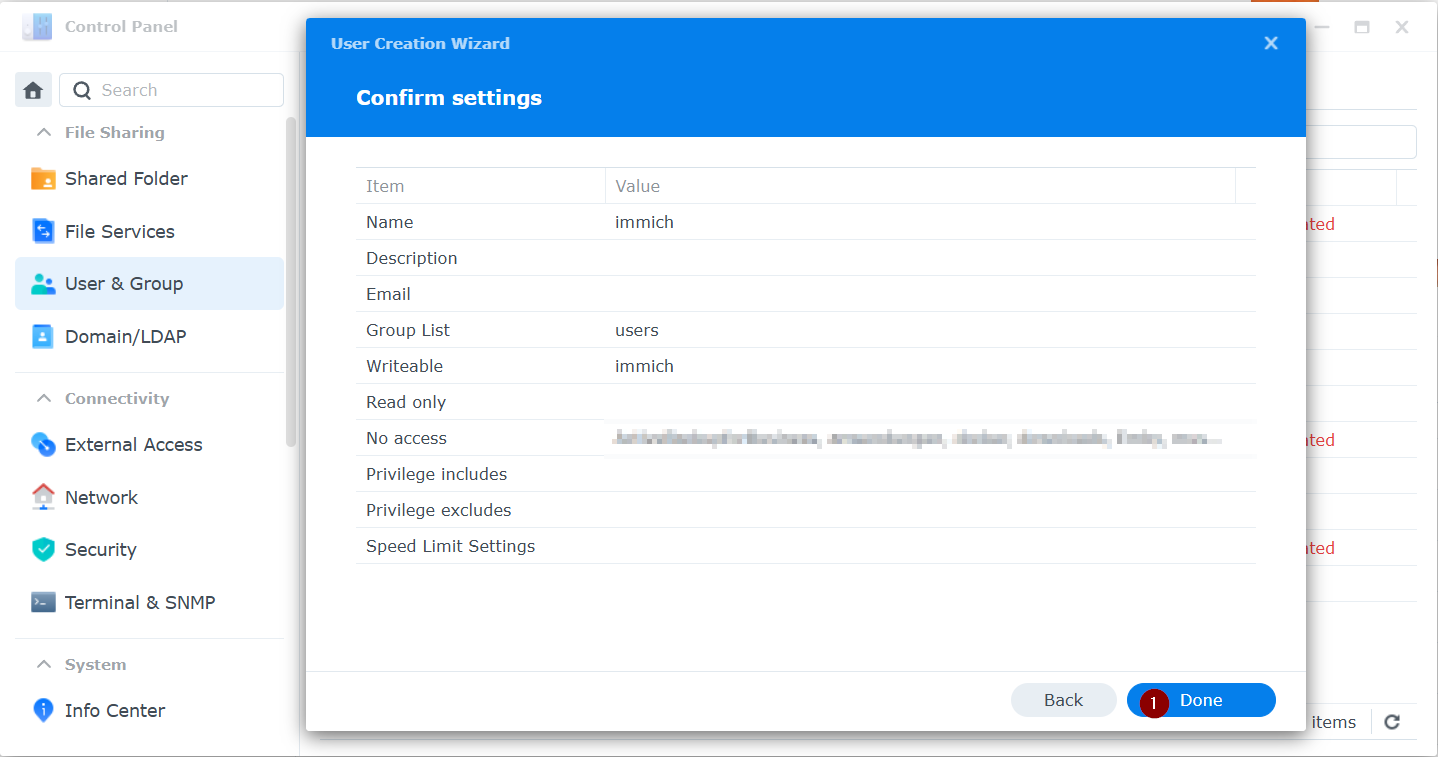Click the Control Panel app icon
The height and width of the screenshot is (757, 1438).
(37, 26)
